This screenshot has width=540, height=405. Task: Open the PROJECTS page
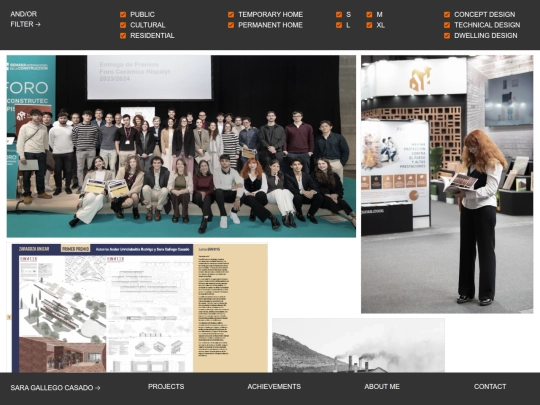click(x=166, y=387)
